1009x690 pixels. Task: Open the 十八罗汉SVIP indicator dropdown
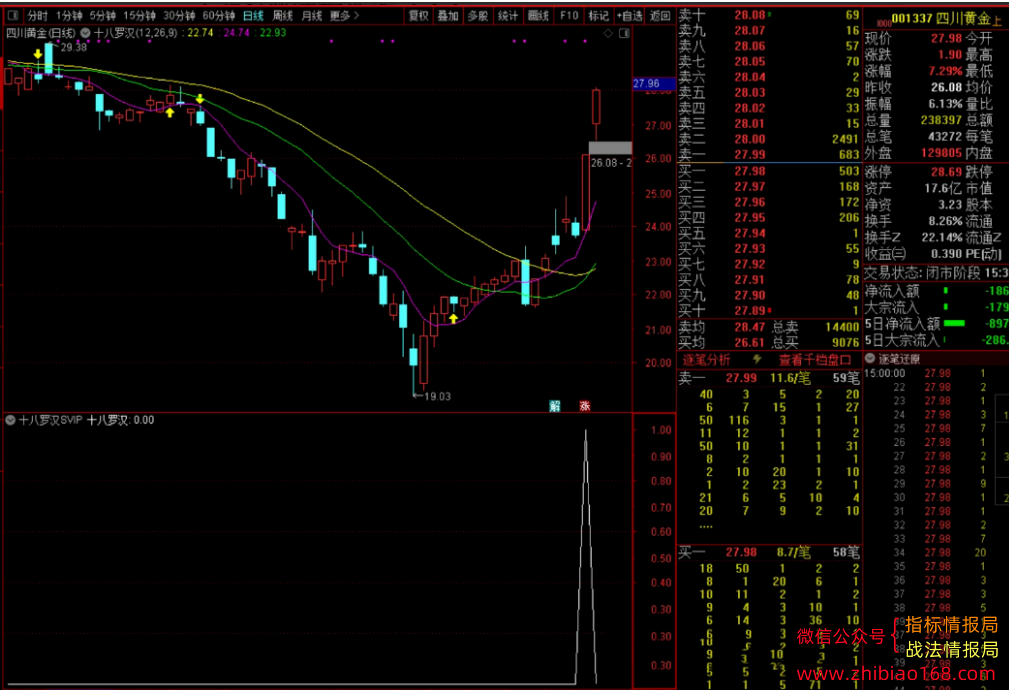pos(10,420)
